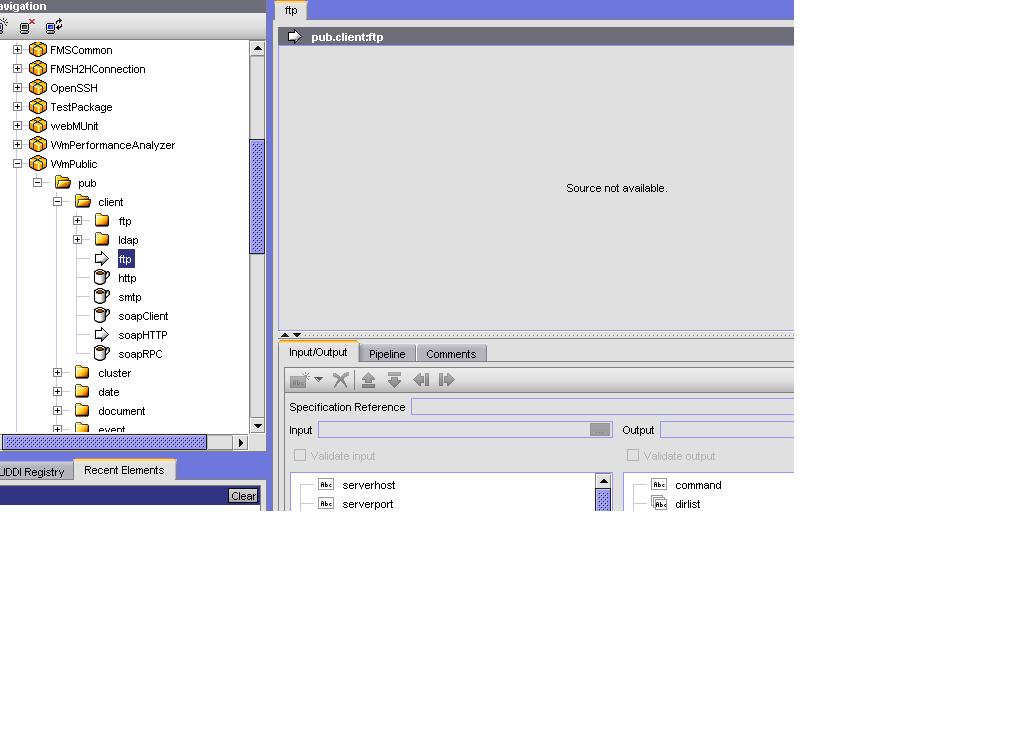1024x742 pixels.
Task: Click the scroll up arrow of navigation tree
Action: tap(257, 48)
